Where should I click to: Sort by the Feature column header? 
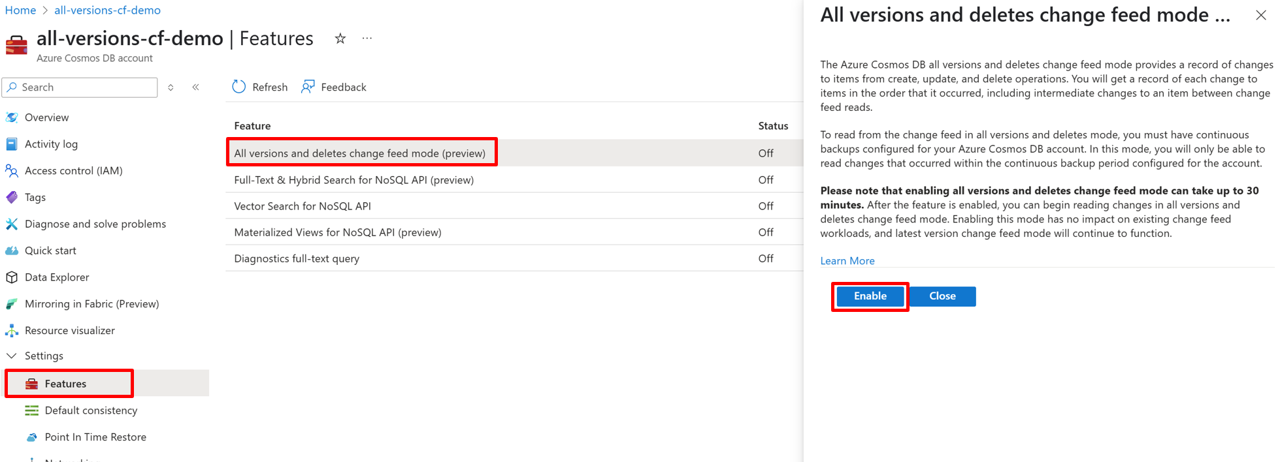point(252,126)
